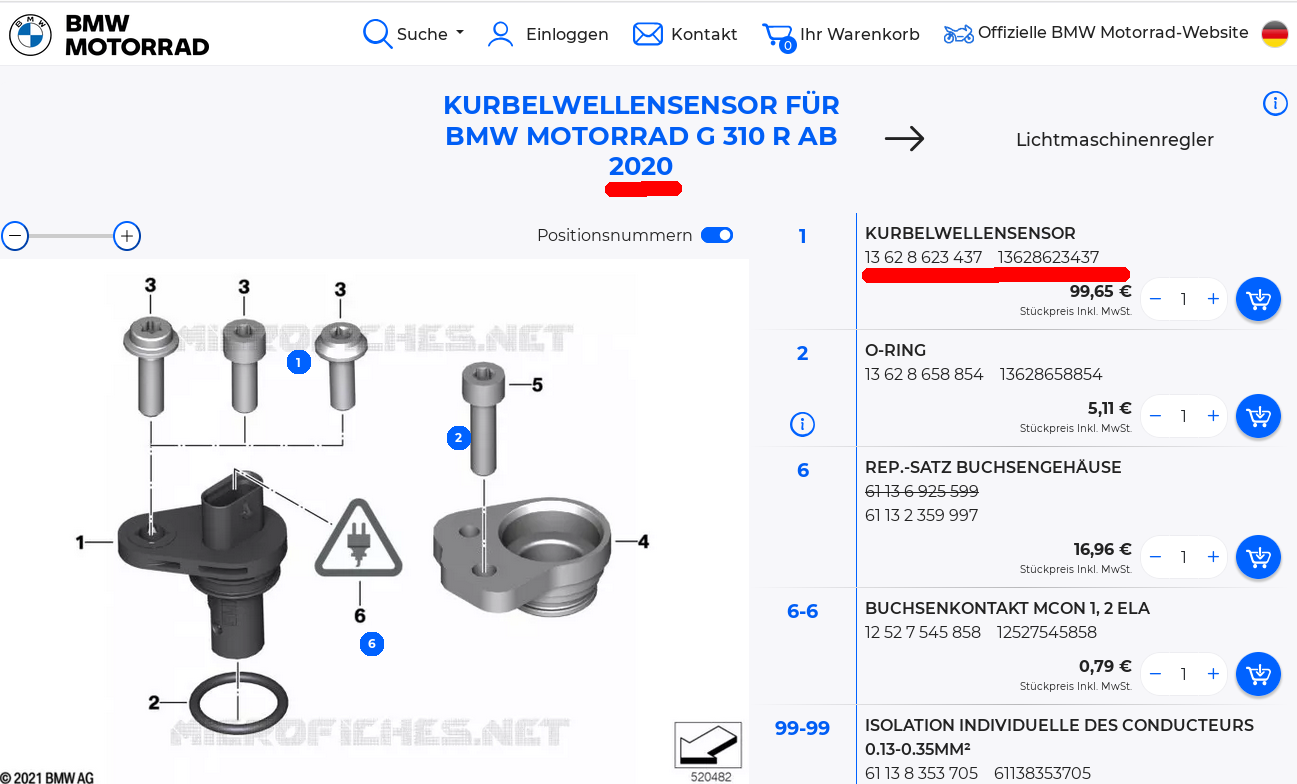Decrease quantity for Rep.-Satz Buchsengehäuse
The width and height of the screenshot is (1297, 784).
click(x=1155, y=557)
